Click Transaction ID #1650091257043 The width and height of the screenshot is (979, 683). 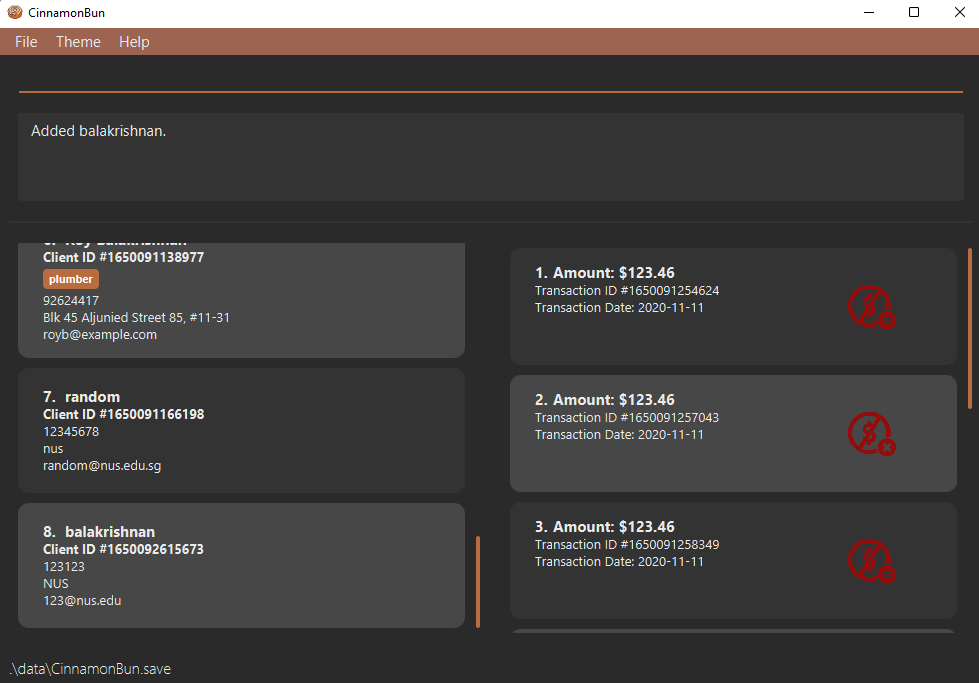pos(627,417)
